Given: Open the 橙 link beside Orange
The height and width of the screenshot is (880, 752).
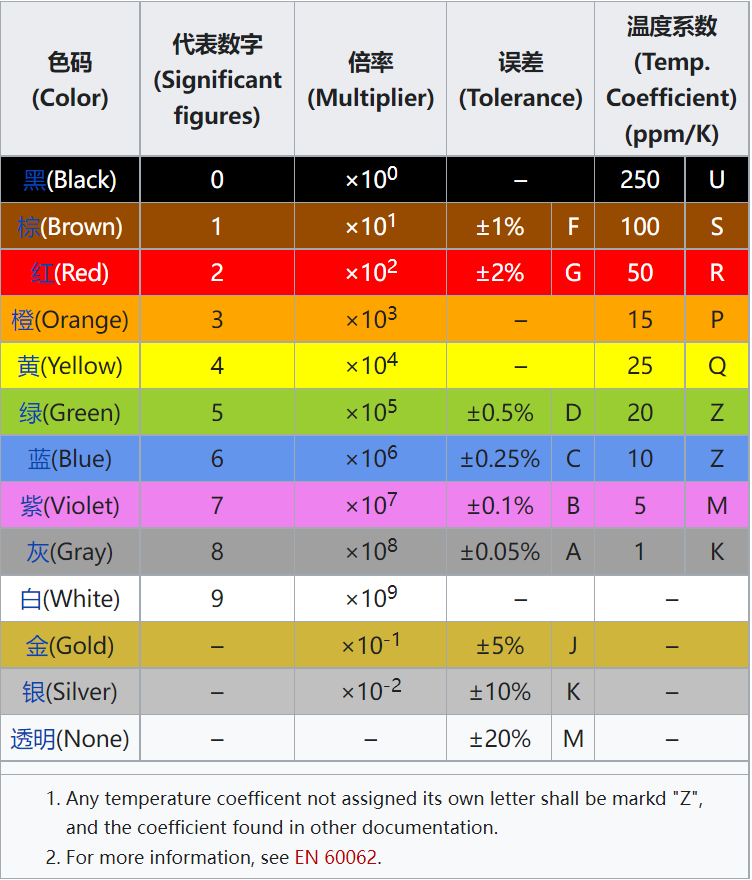Looking at the screenshot, I should pos(22,320).
